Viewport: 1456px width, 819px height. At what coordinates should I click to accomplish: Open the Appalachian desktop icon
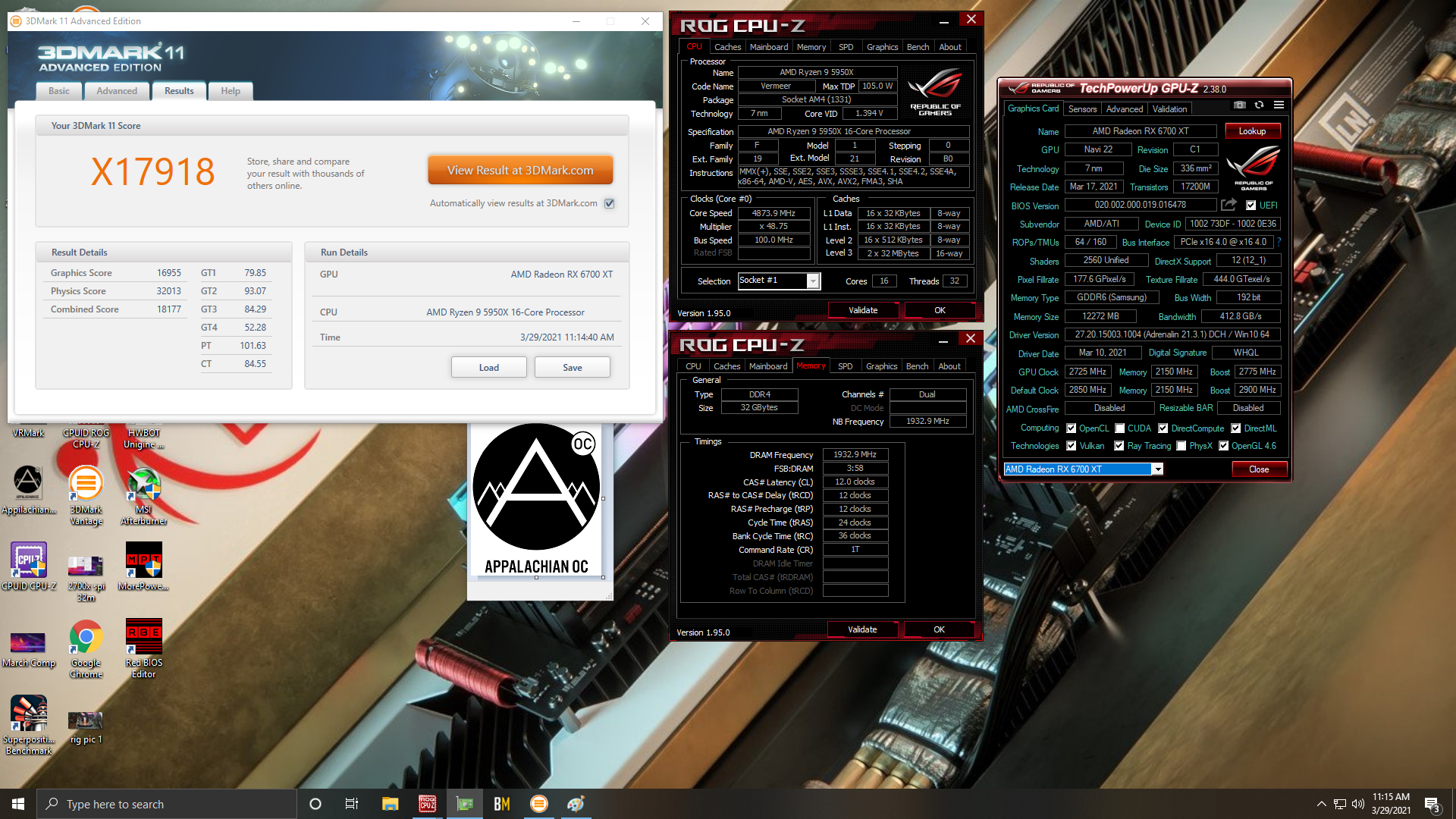(28, 490)
